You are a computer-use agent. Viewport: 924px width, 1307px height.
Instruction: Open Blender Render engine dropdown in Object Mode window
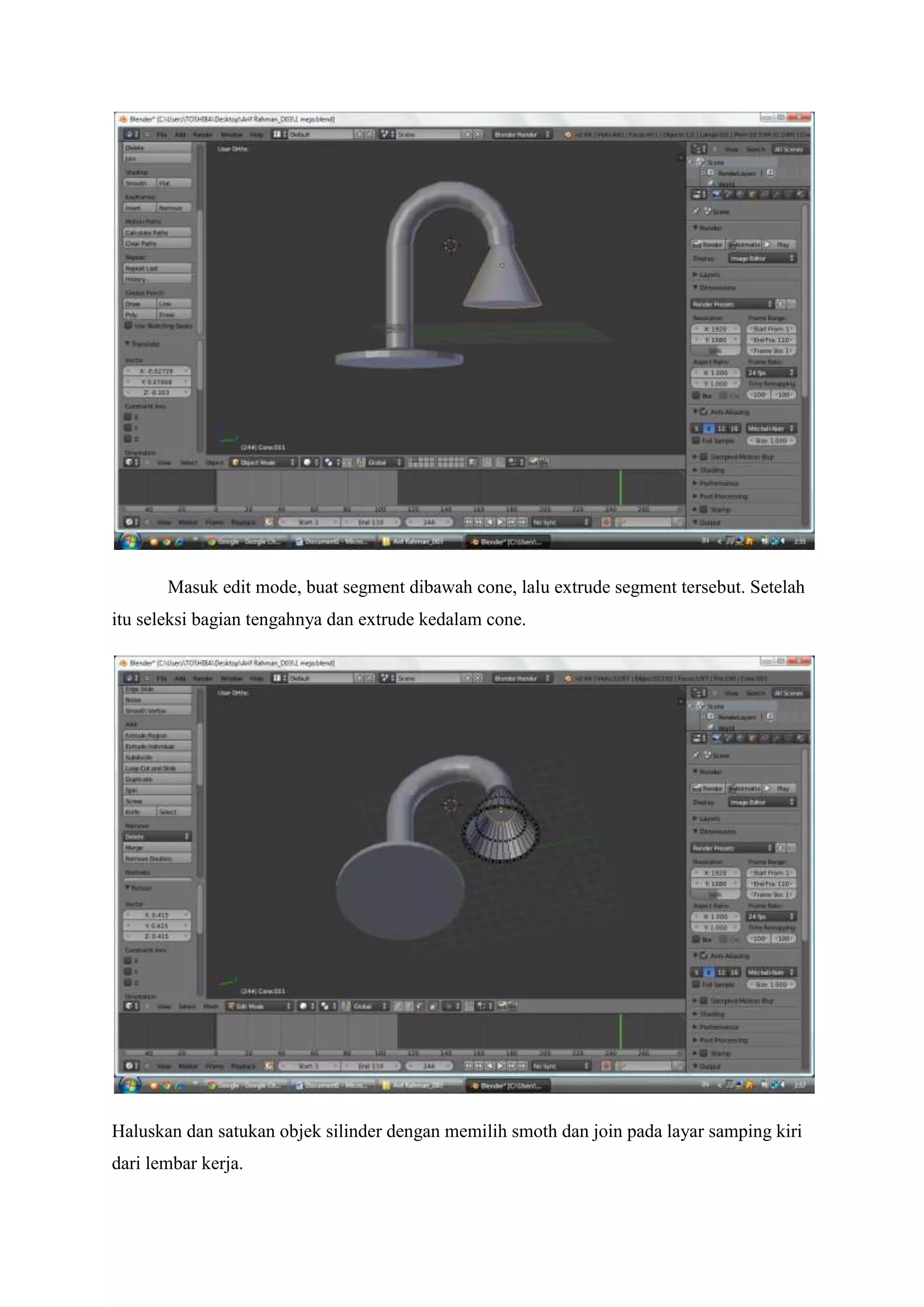coord(522,134)
